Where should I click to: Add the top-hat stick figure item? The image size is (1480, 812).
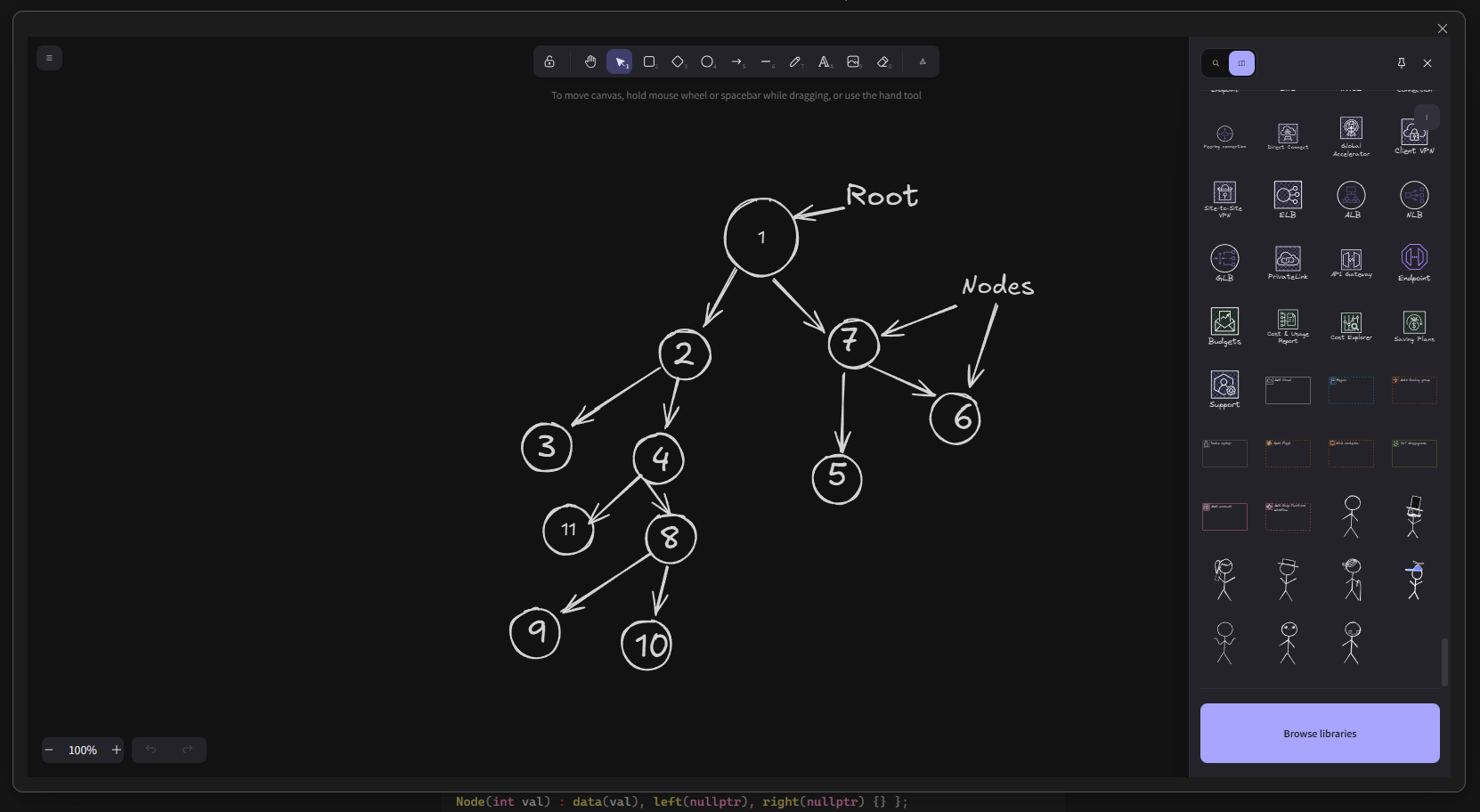1414,516
